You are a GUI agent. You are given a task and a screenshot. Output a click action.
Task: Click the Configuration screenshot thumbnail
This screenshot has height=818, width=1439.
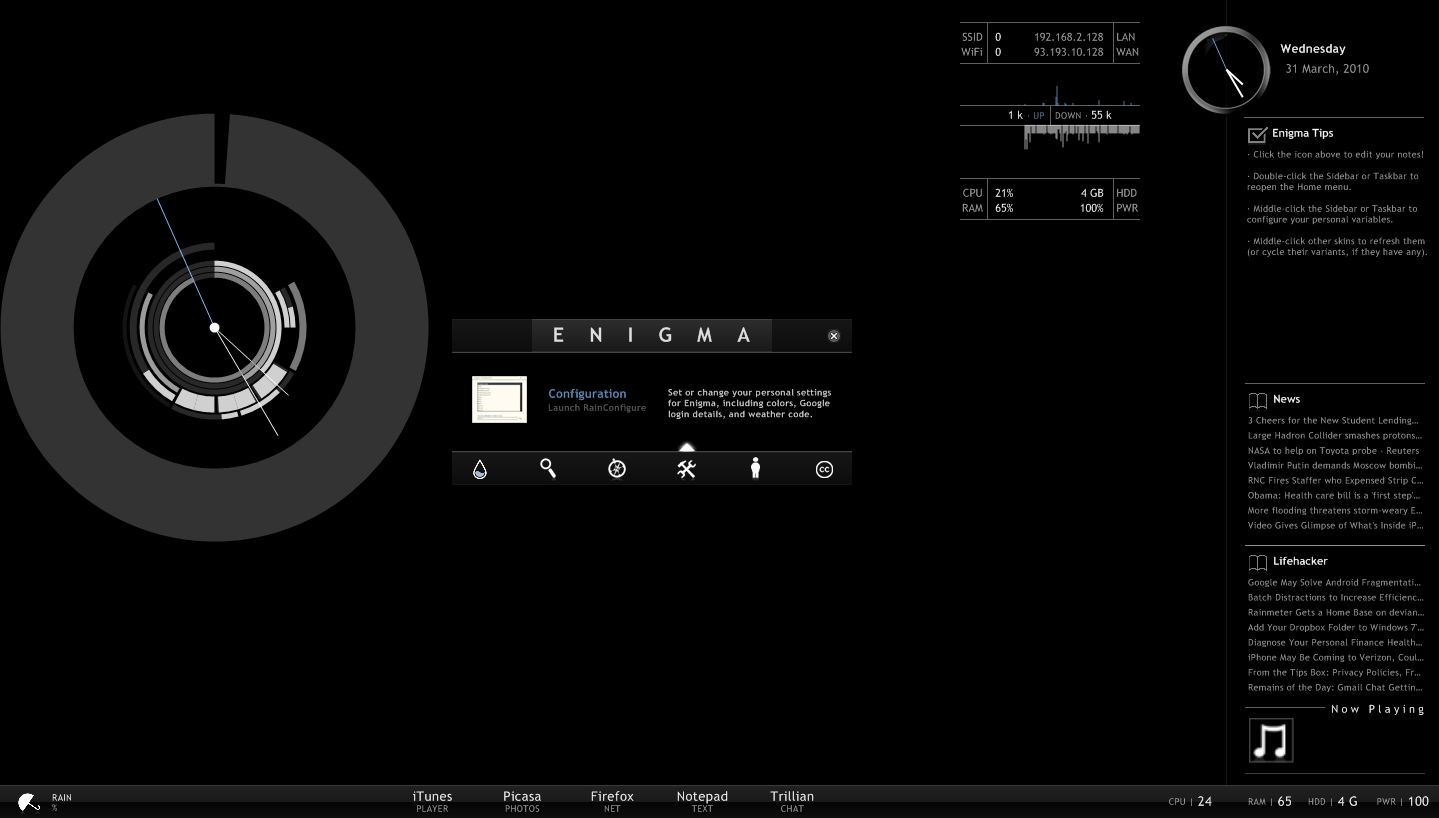pyautogui.click(x=499, y=399)
